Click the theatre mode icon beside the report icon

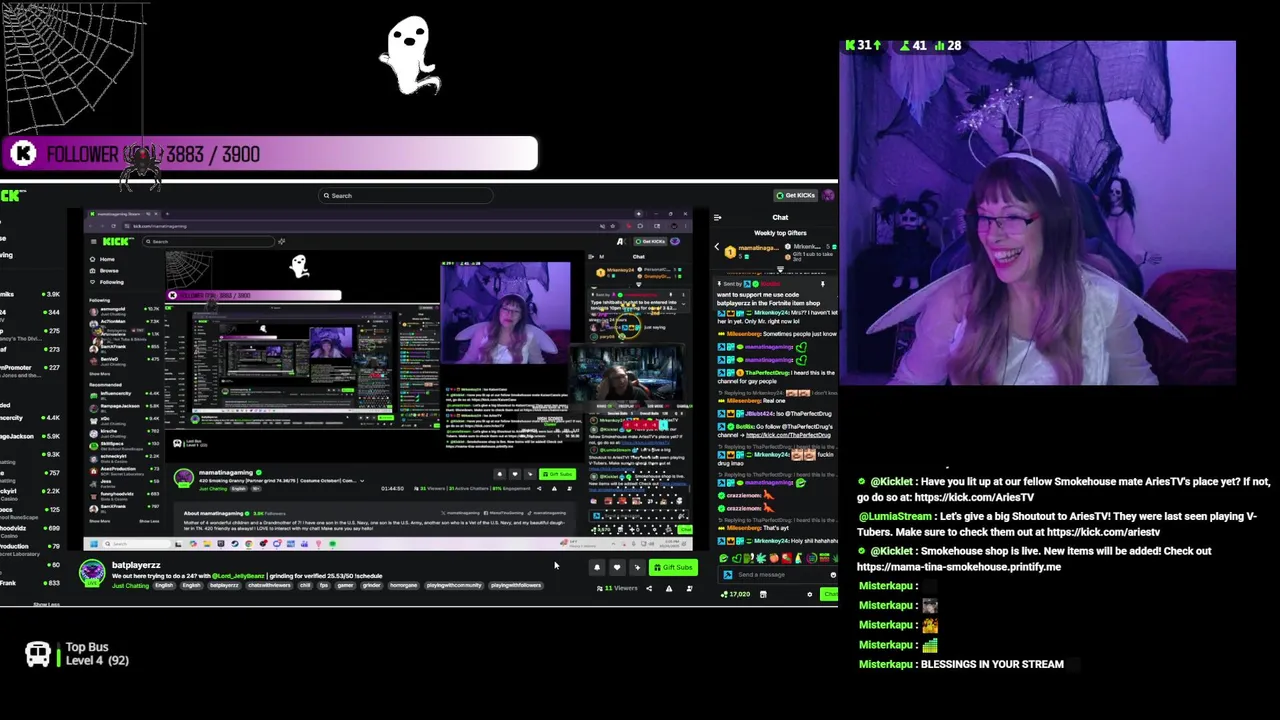689,588
